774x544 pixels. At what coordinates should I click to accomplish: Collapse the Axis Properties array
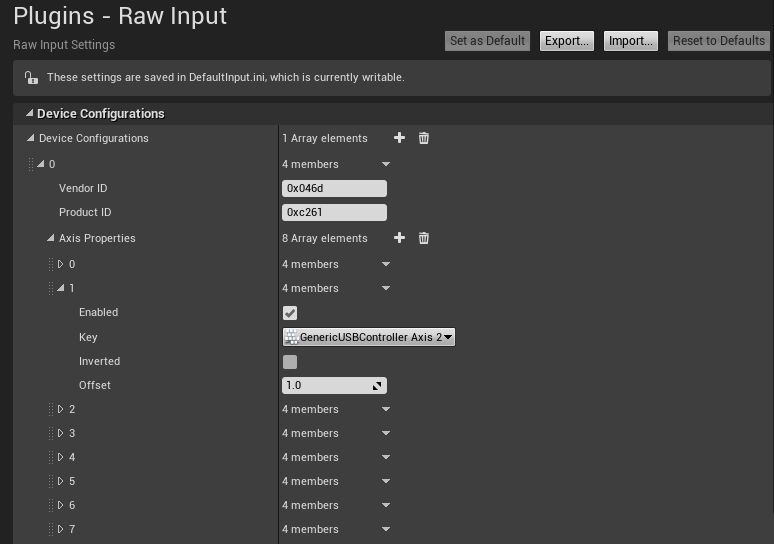tap(50, 238)
